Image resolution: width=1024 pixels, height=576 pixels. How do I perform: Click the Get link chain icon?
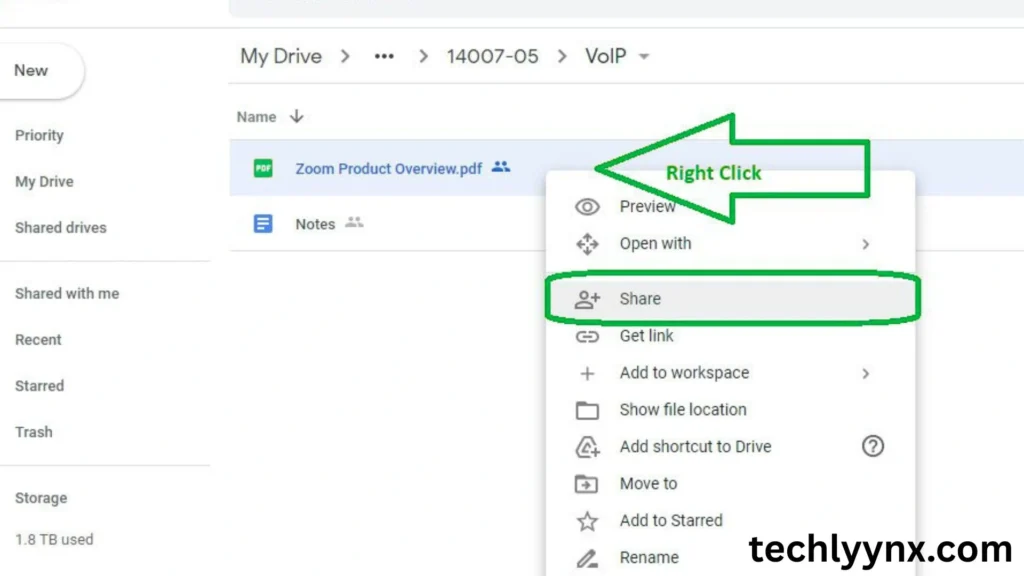(587, 336)
